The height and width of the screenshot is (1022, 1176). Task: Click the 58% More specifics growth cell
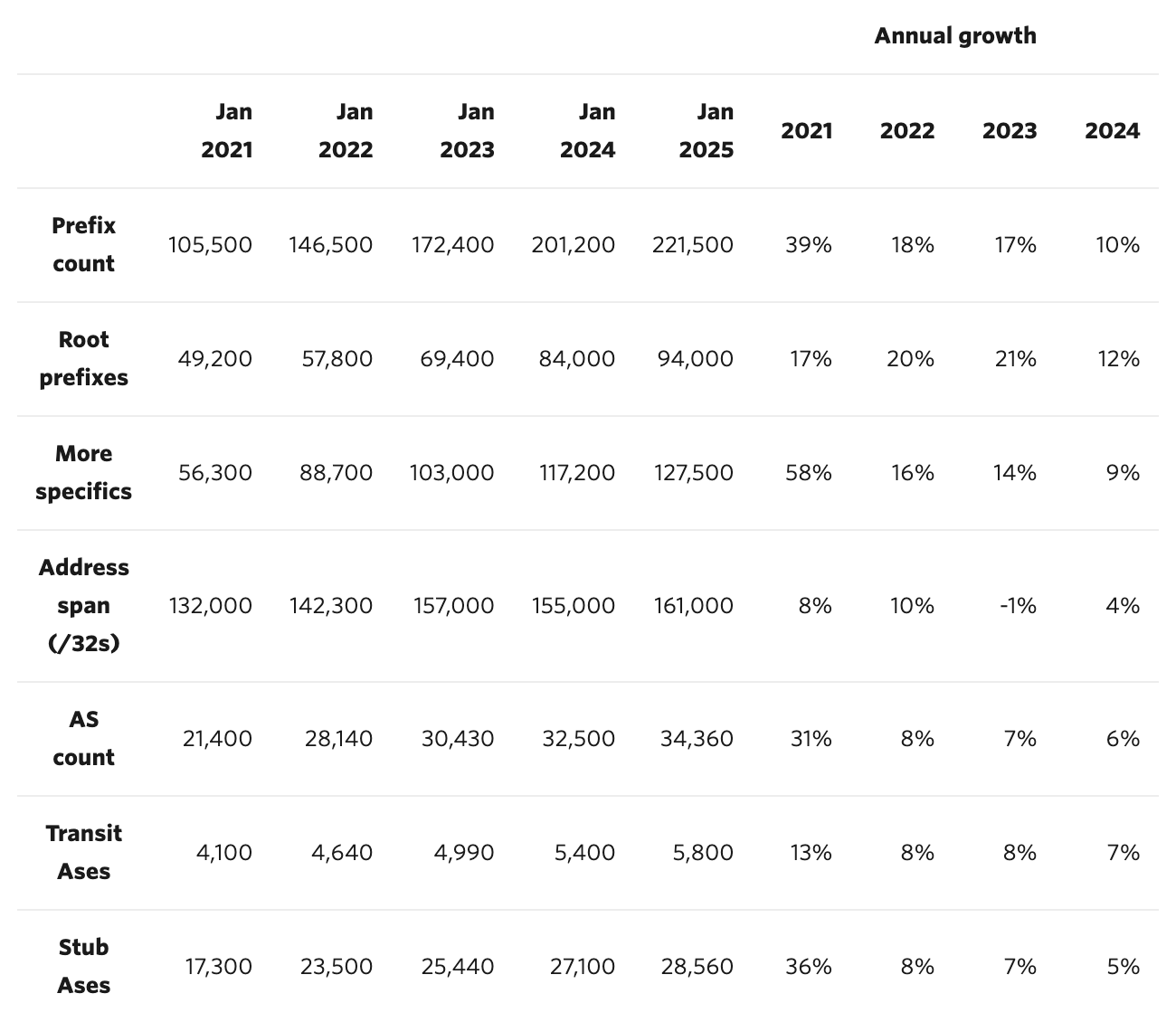[808, 473]
